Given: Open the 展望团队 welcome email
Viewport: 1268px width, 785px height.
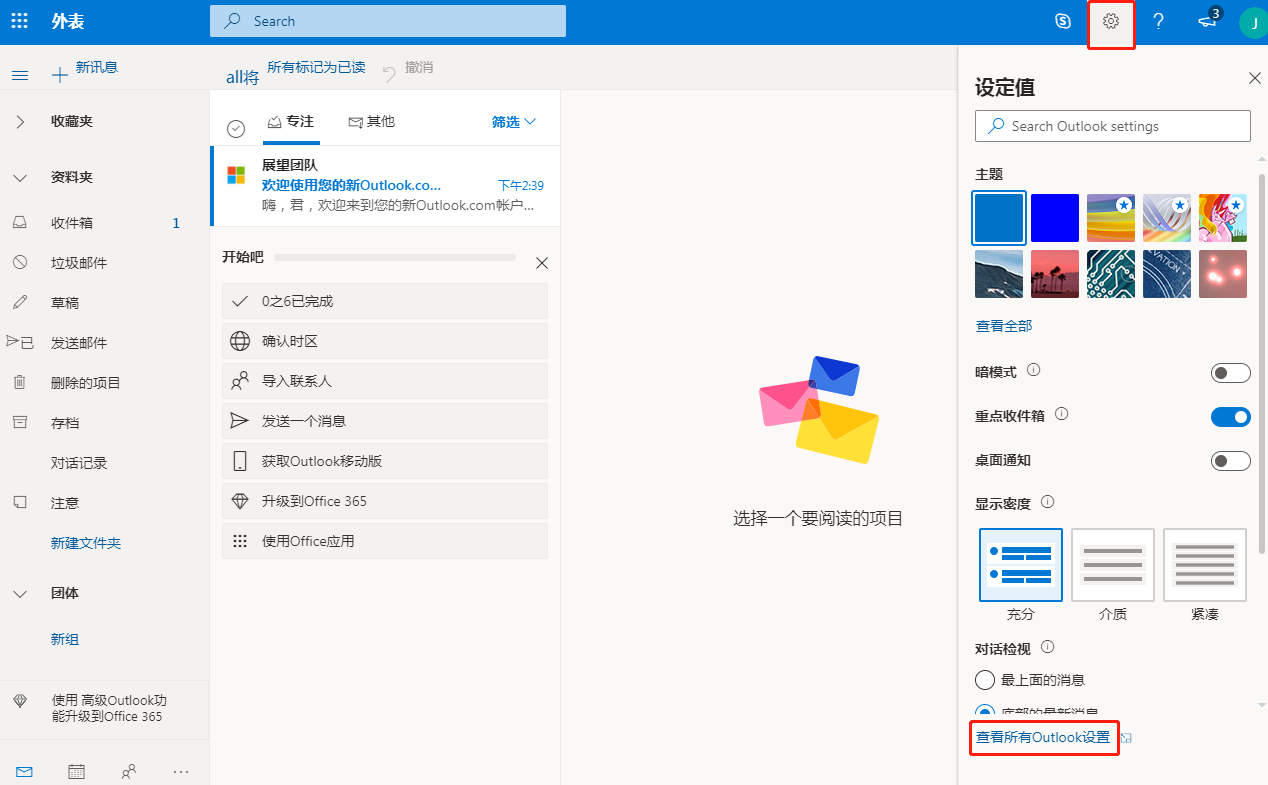Looking at the screenshot, I should [385, 186].
